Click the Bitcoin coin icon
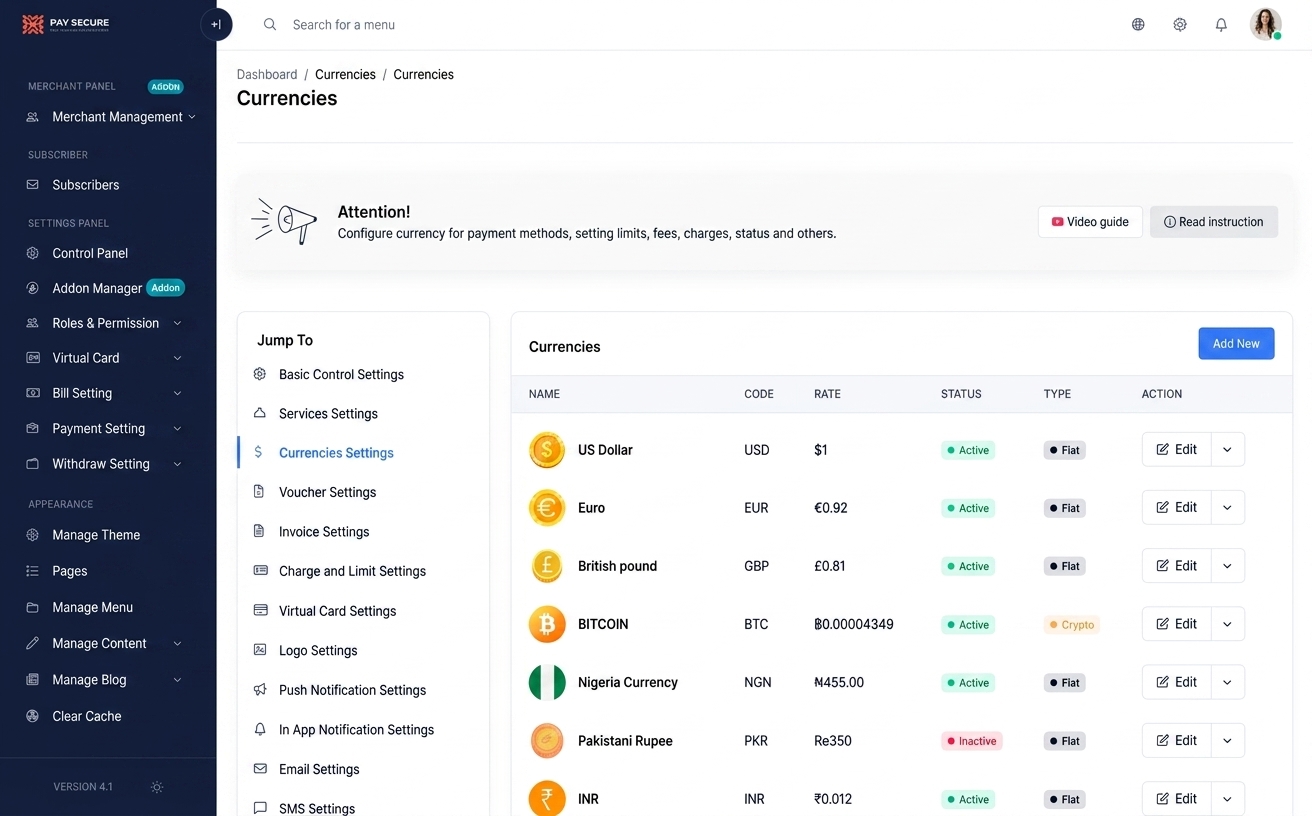The height and width of the screenshot is (816, 1312). point(547,624)
